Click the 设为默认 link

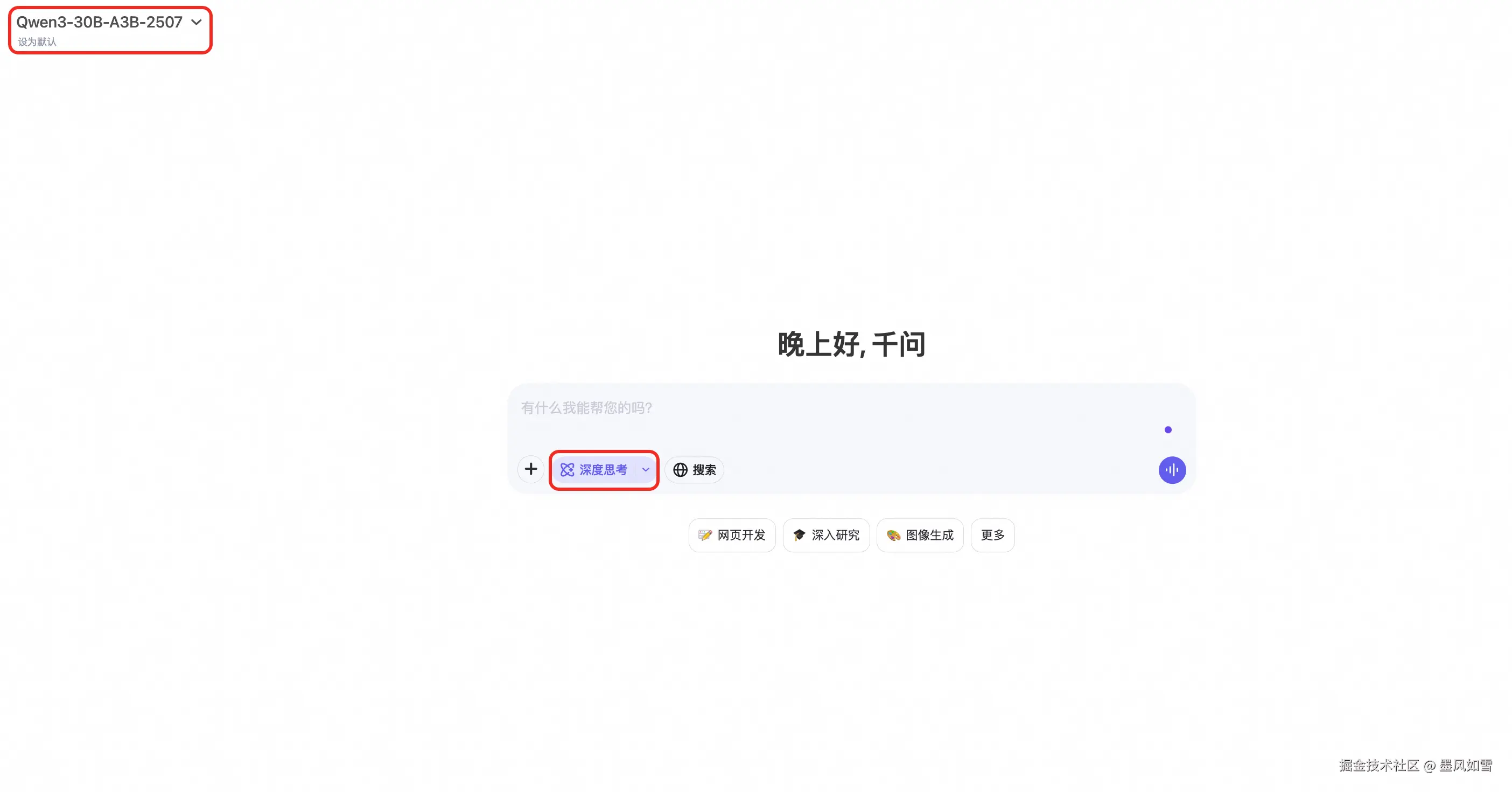pyautogui.click(x=37, y=41)
